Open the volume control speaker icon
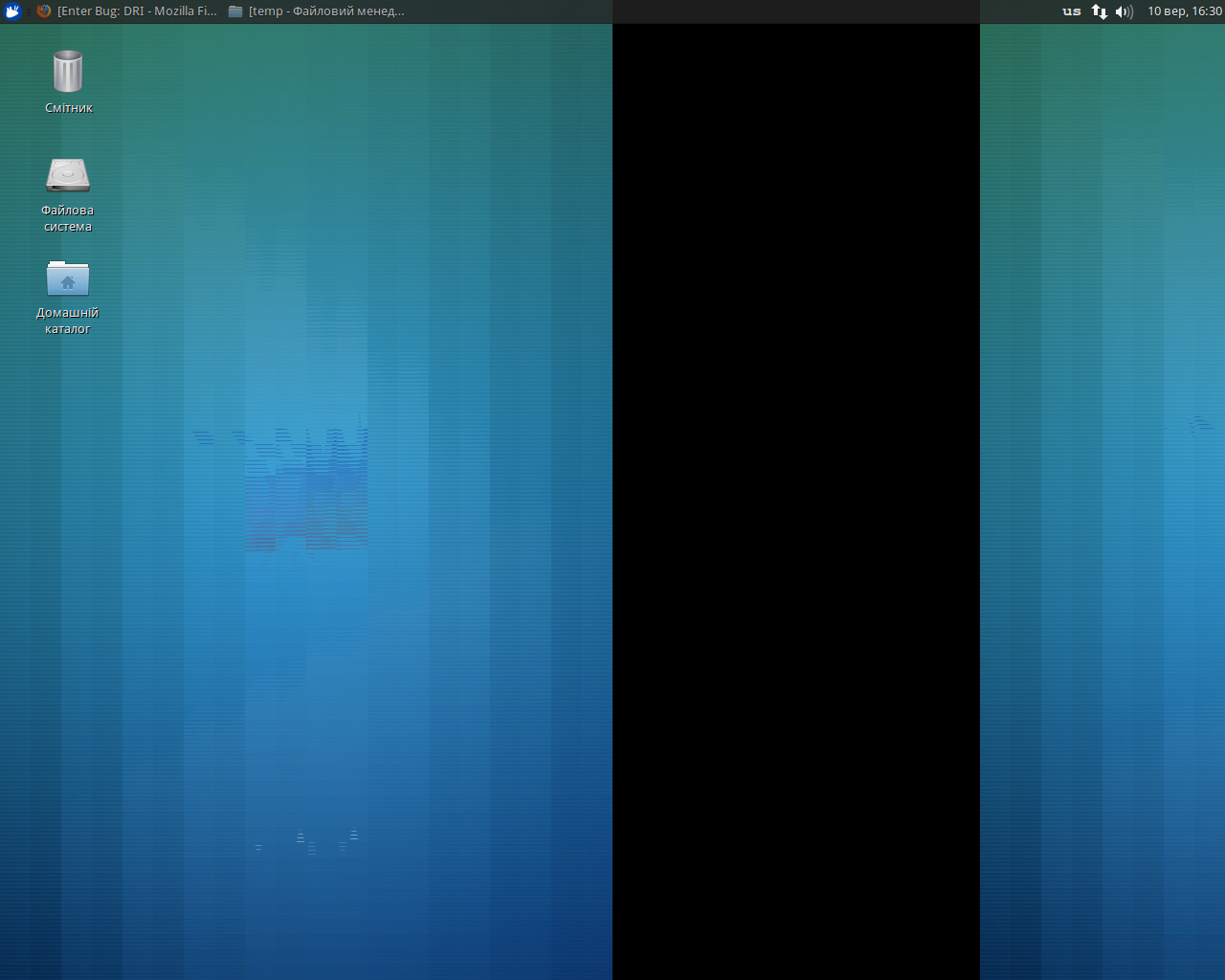This screenshot has height=980, width=1225. click(x=1124, y=11)
